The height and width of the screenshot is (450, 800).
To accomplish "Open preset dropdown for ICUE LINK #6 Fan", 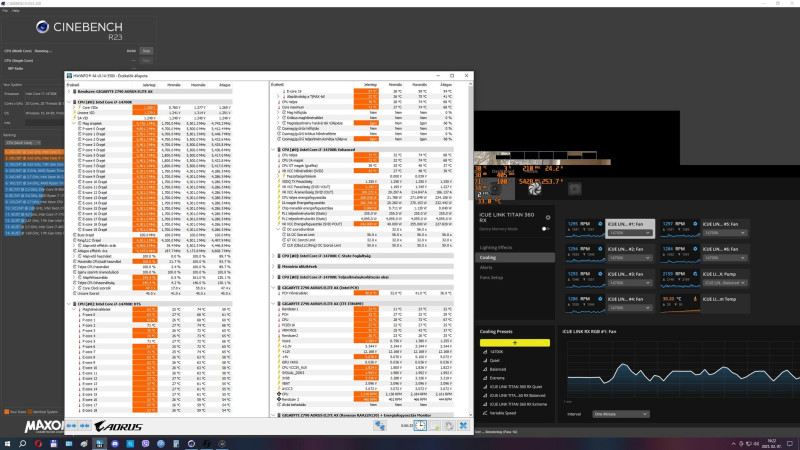I will (x=724, y=258).
